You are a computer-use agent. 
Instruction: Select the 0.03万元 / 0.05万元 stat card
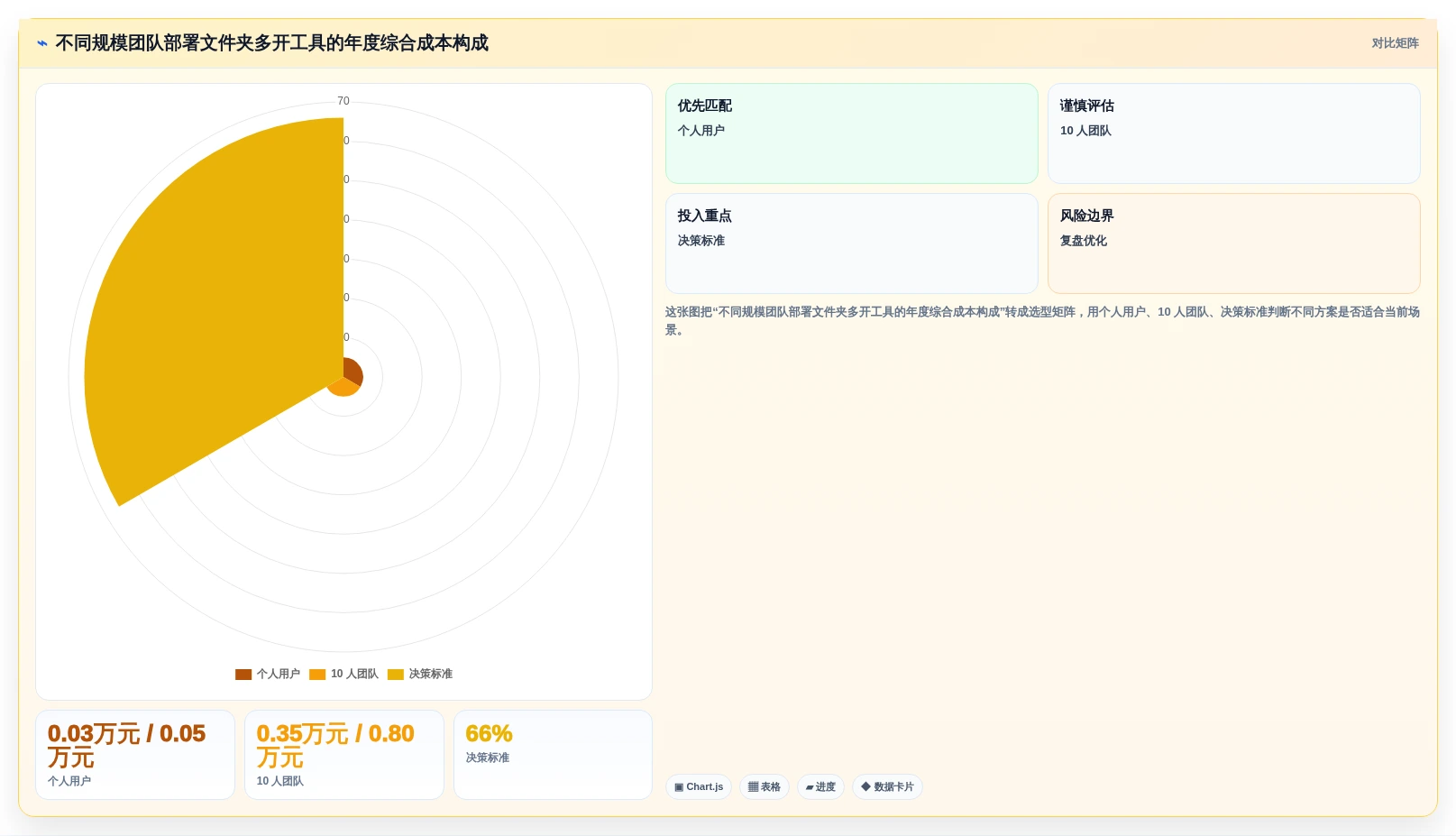(135, 755)
